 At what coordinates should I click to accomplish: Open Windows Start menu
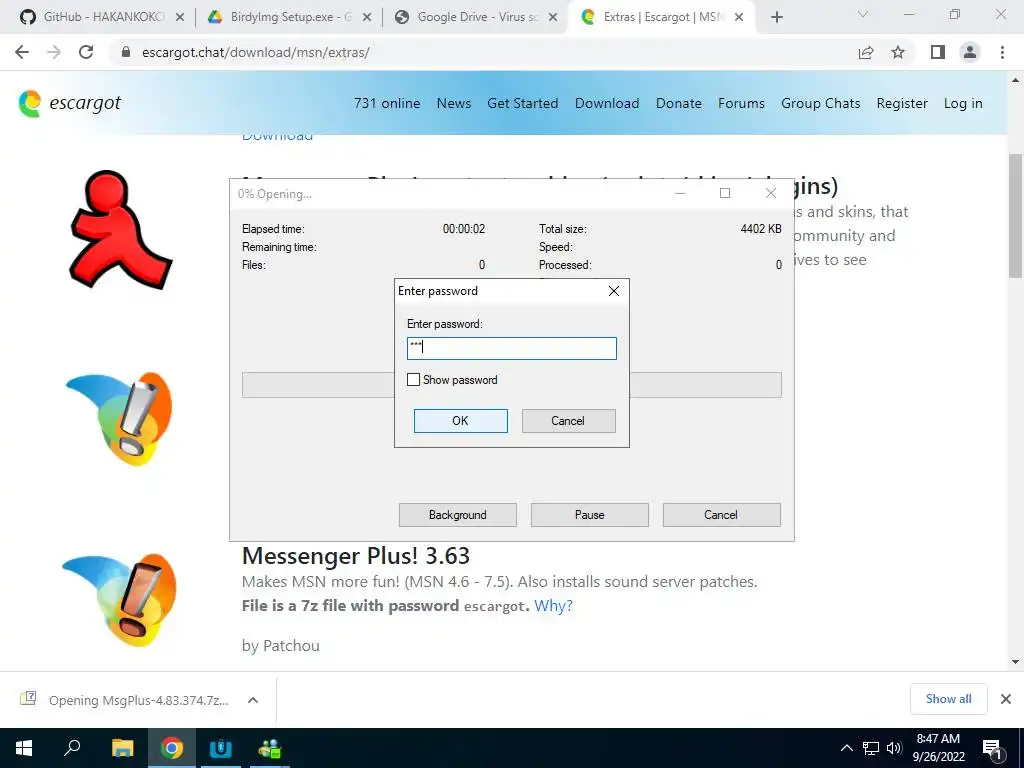pyautogui.click(x=24, y=748)
